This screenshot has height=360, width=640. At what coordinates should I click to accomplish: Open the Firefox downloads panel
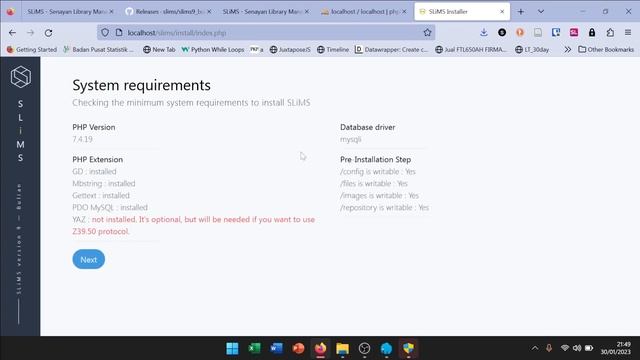484,33
